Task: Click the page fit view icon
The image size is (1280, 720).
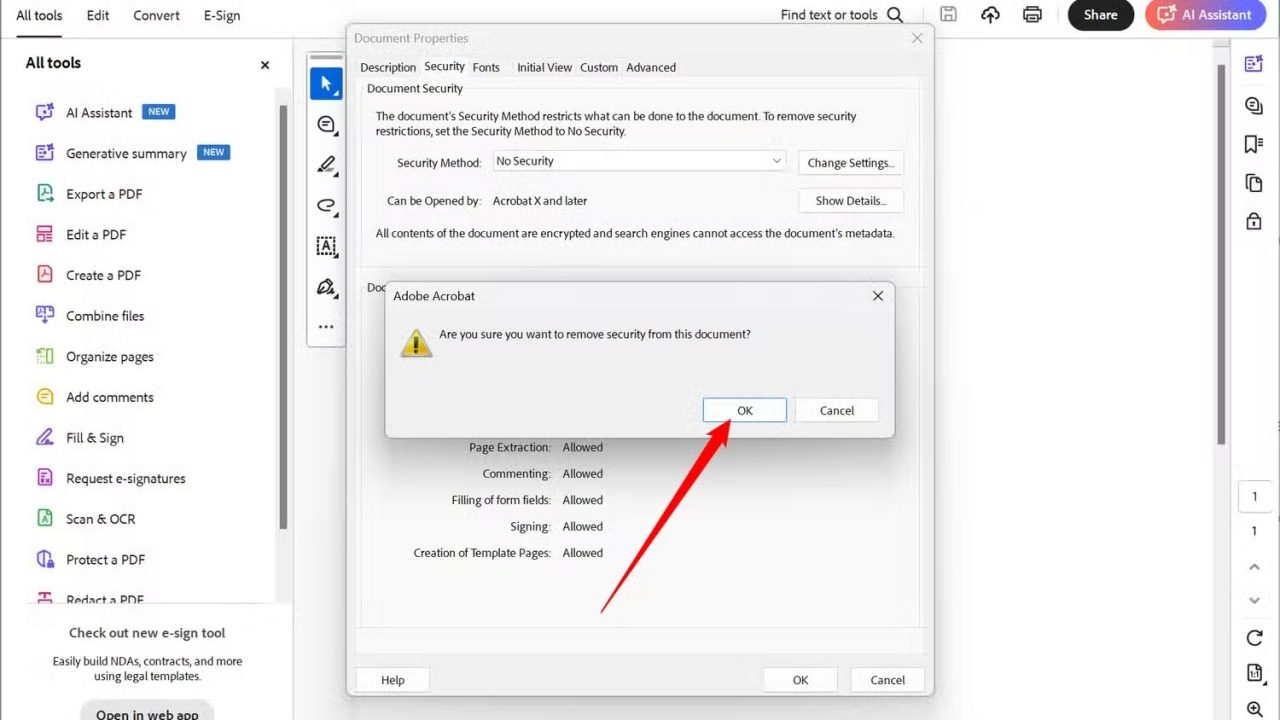Action: click(x=1254, y=673)
